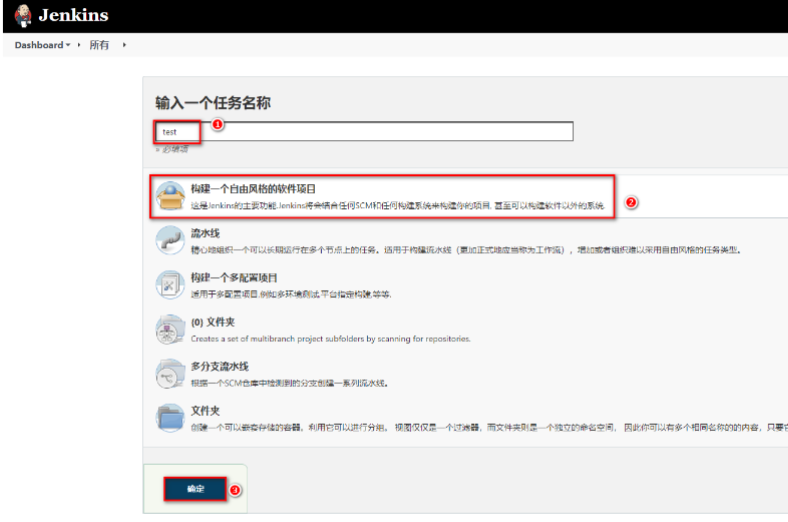Select the freestyle project box icon

(x=170, y=195)
